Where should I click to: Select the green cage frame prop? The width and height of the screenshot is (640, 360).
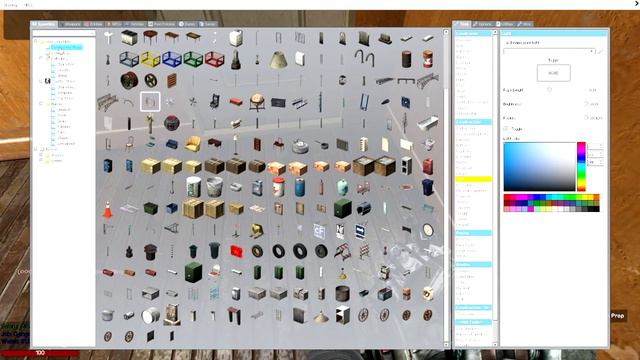[193, 60]
